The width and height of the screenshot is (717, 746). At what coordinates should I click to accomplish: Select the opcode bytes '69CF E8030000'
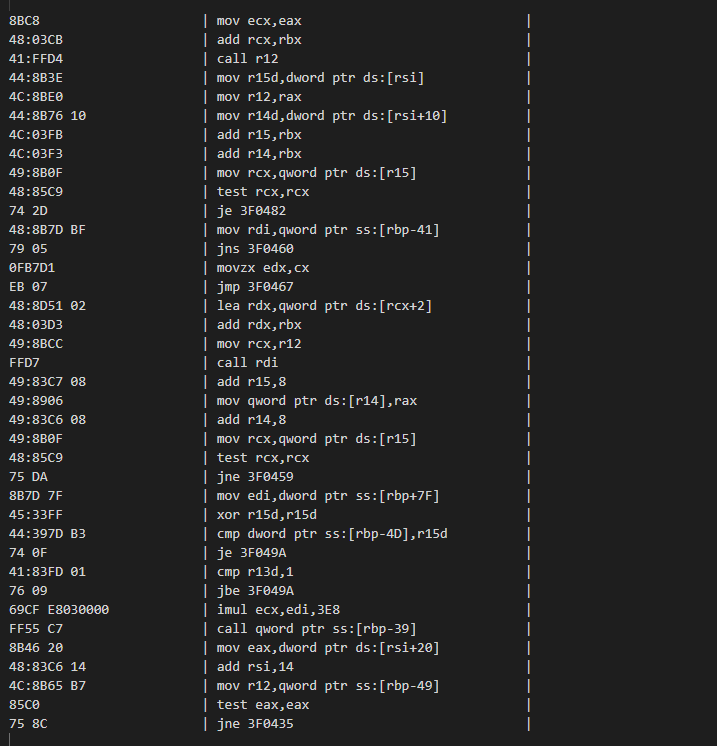59,610
